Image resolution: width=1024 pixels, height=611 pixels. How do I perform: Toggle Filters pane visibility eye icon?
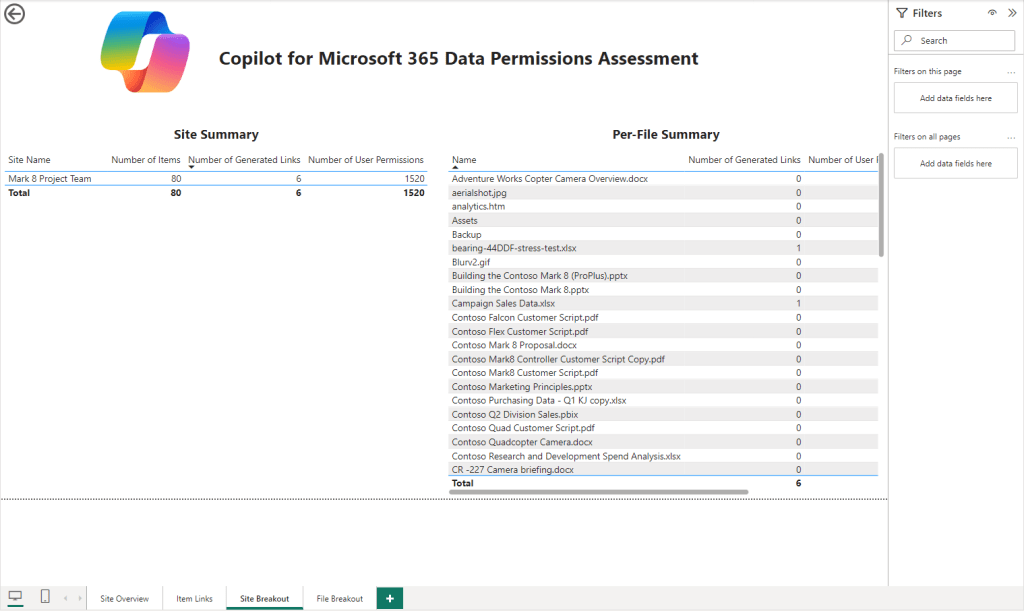[x=991, y=13]
